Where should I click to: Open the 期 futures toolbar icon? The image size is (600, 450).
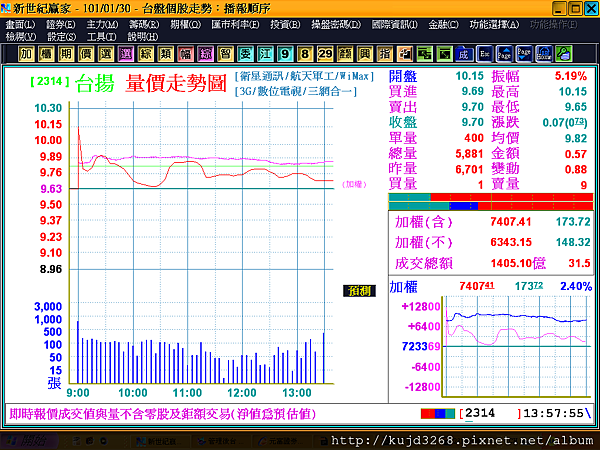coord(66,54)
